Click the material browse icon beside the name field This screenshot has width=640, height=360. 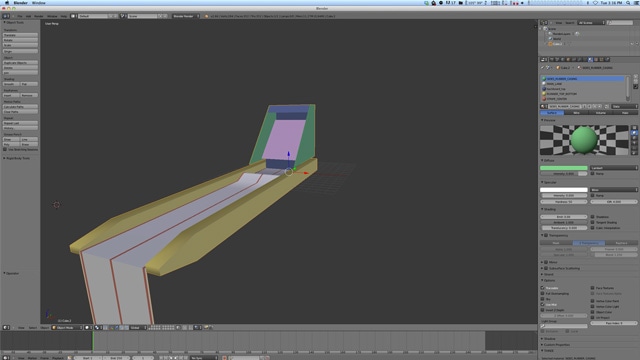(544, 107)
